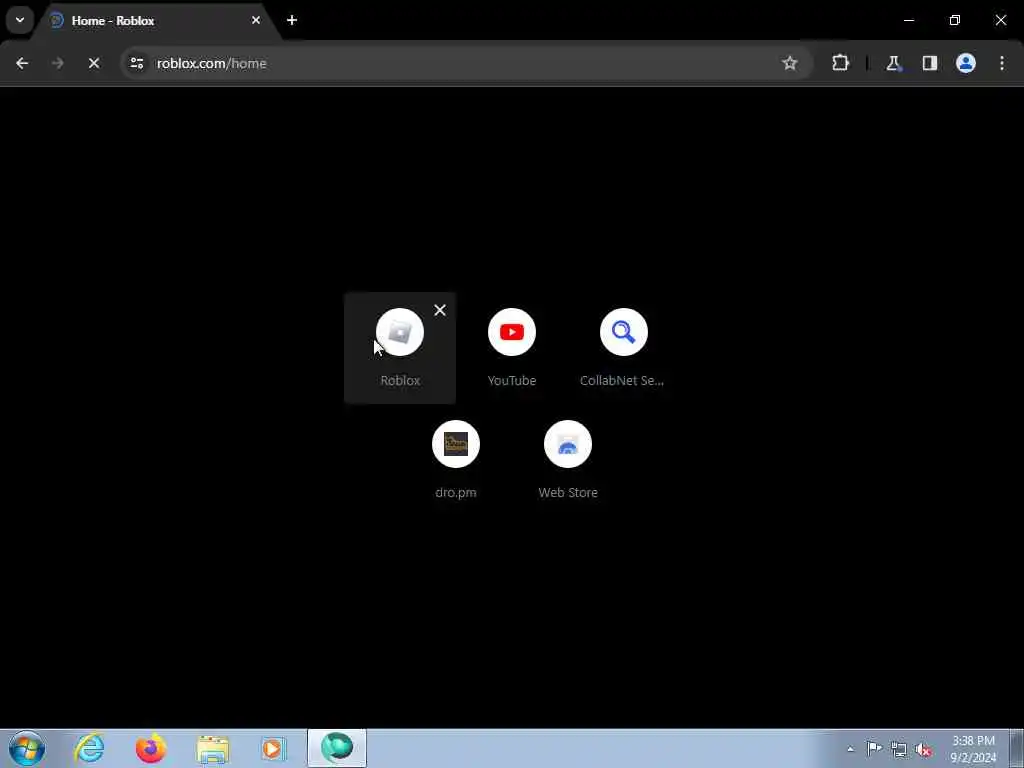Viewport: 1024px width, 768px height.
Task: Click the Show desktop strip
Action: (x=1017, y=748)
